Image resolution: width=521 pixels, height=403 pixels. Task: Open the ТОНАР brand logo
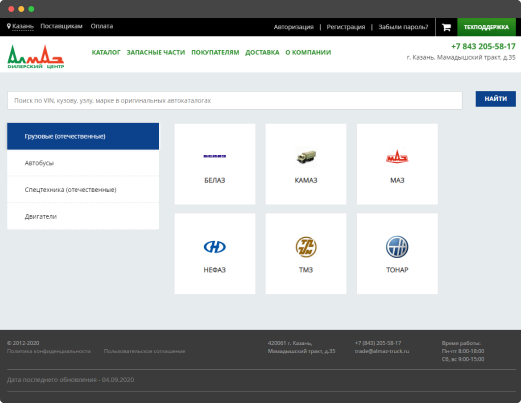click(397, 247)
